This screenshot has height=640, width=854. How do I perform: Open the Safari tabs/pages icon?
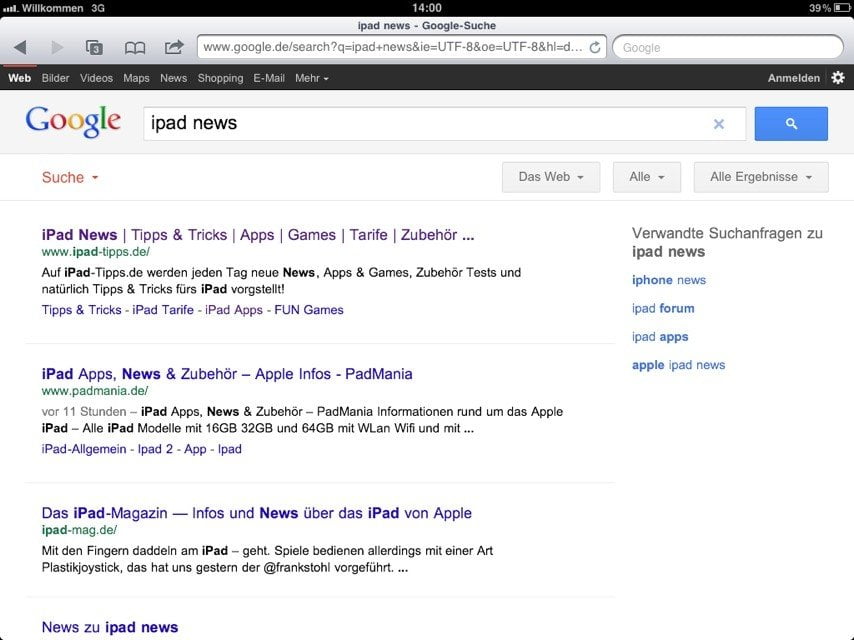(x=94, y=47)
